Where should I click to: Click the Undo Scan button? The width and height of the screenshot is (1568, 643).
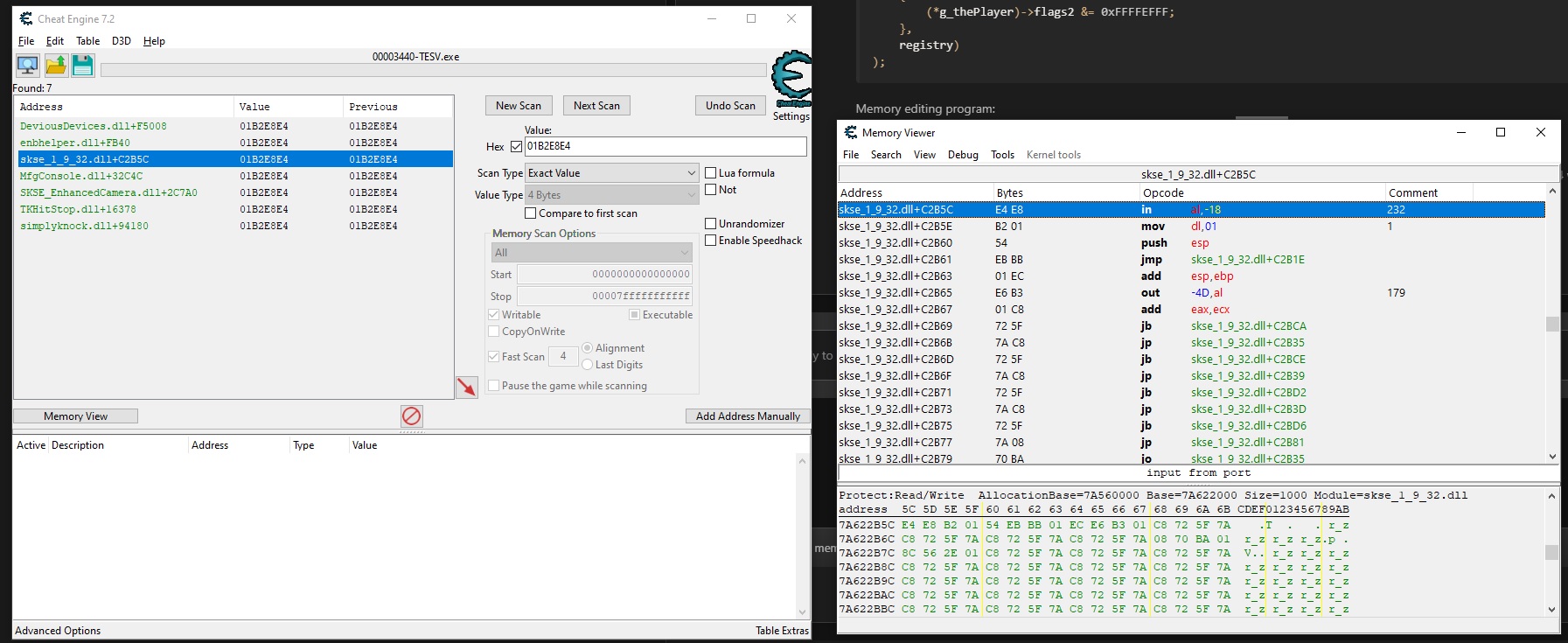730,106
